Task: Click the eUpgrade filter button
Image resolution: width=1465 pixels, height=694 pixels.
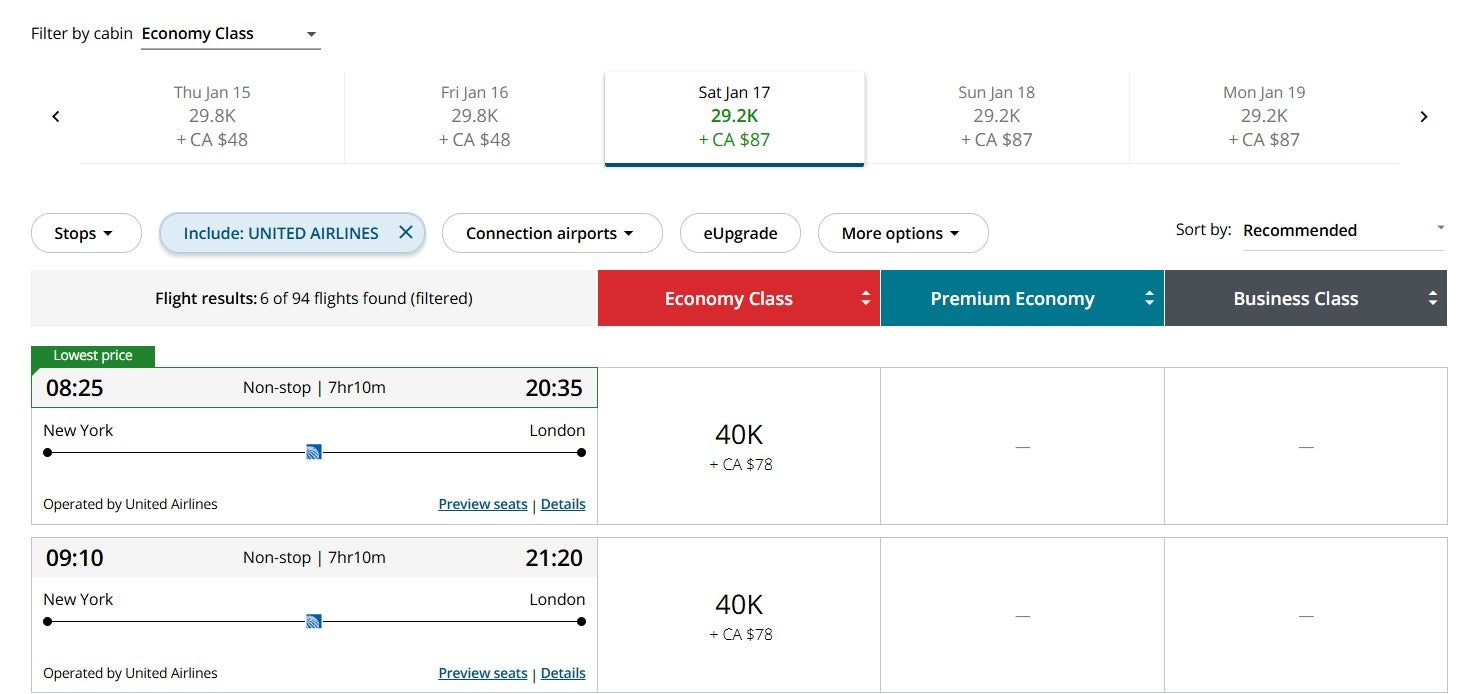Action: [x=741, y=233]
